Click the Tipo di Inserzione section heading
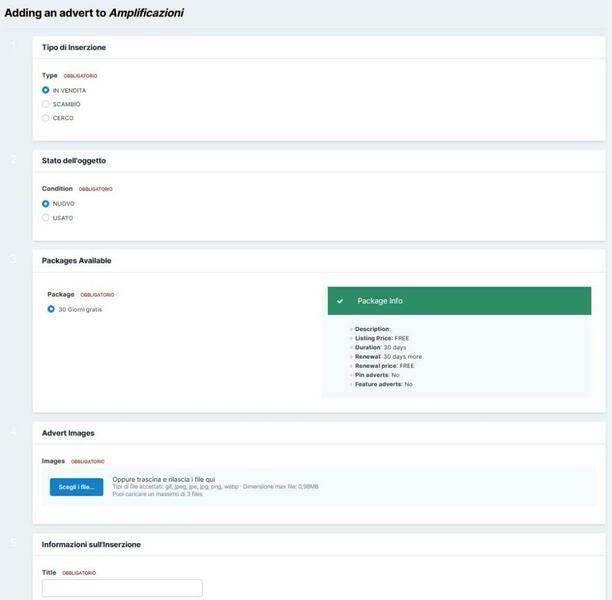 pyautogui.click(x=74, y=47)
